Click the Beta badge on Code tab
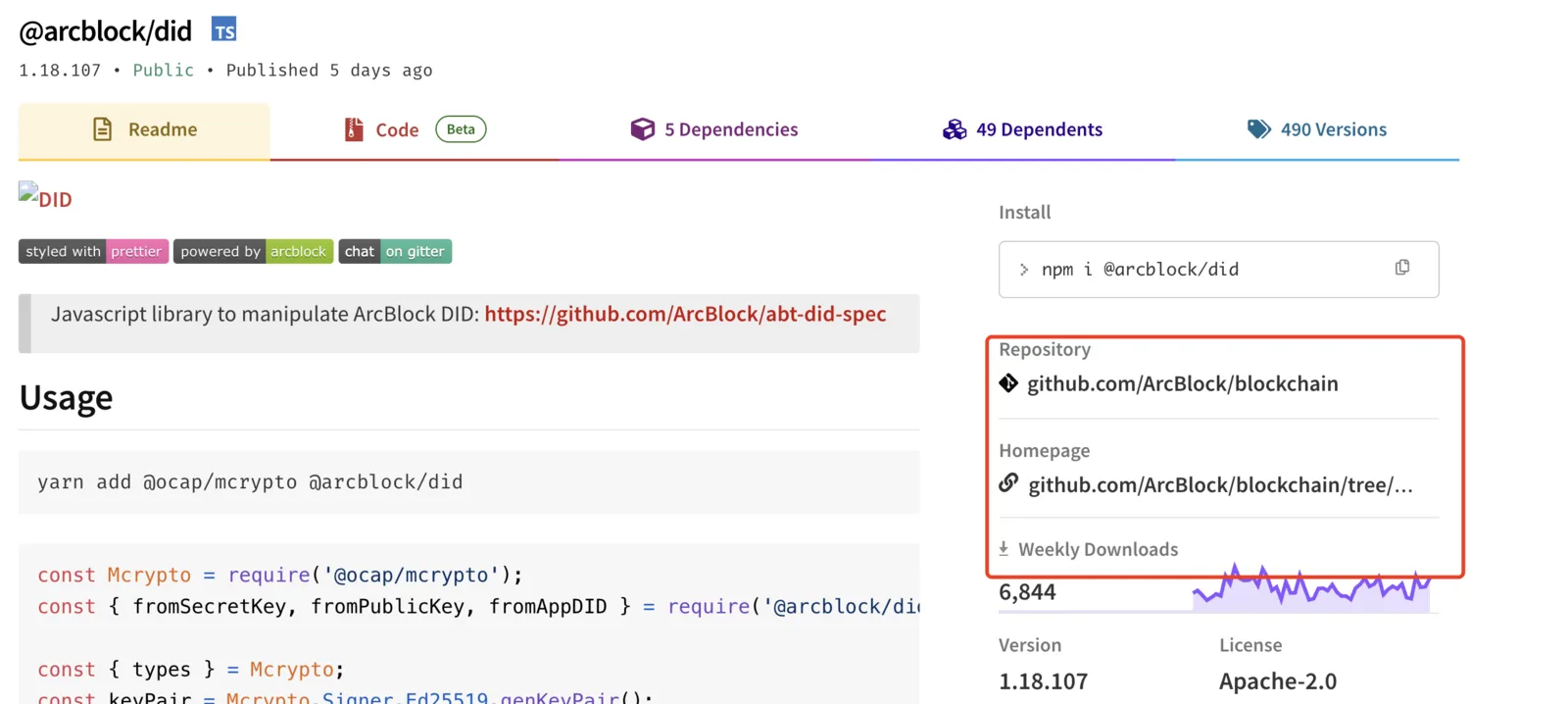This screenshot has height=704, width=1568. point(461,129)
